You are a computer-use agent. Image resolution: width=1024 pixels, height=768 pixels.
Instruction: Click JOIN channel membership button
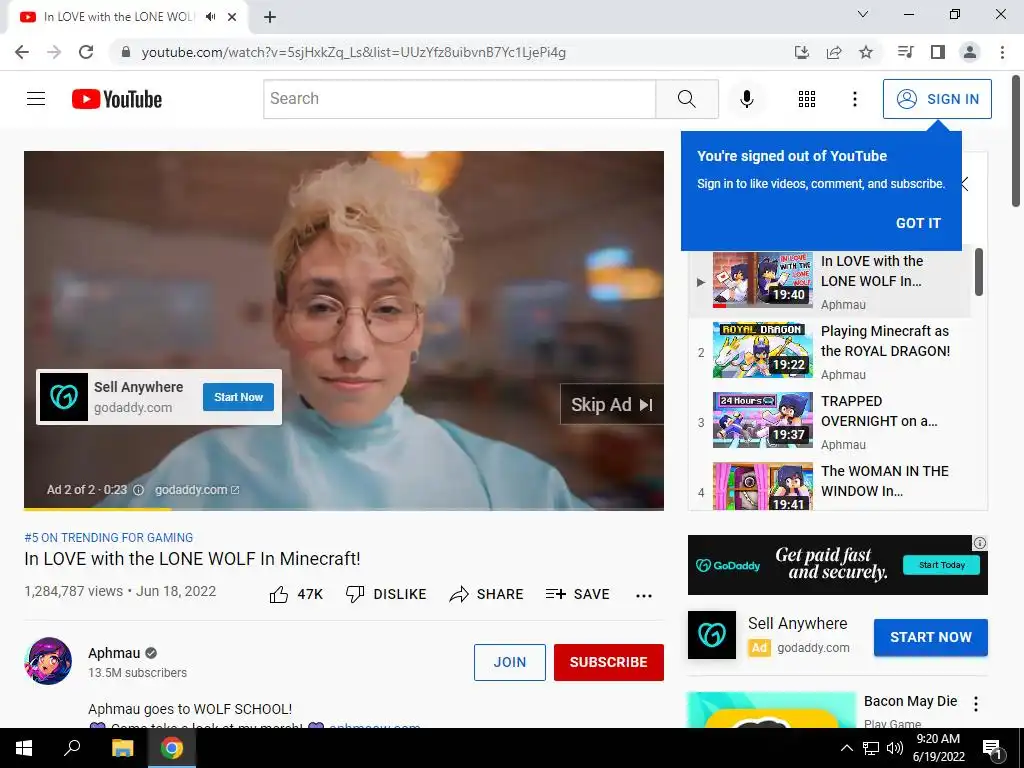pyautogui.click(x=509, y=662)
